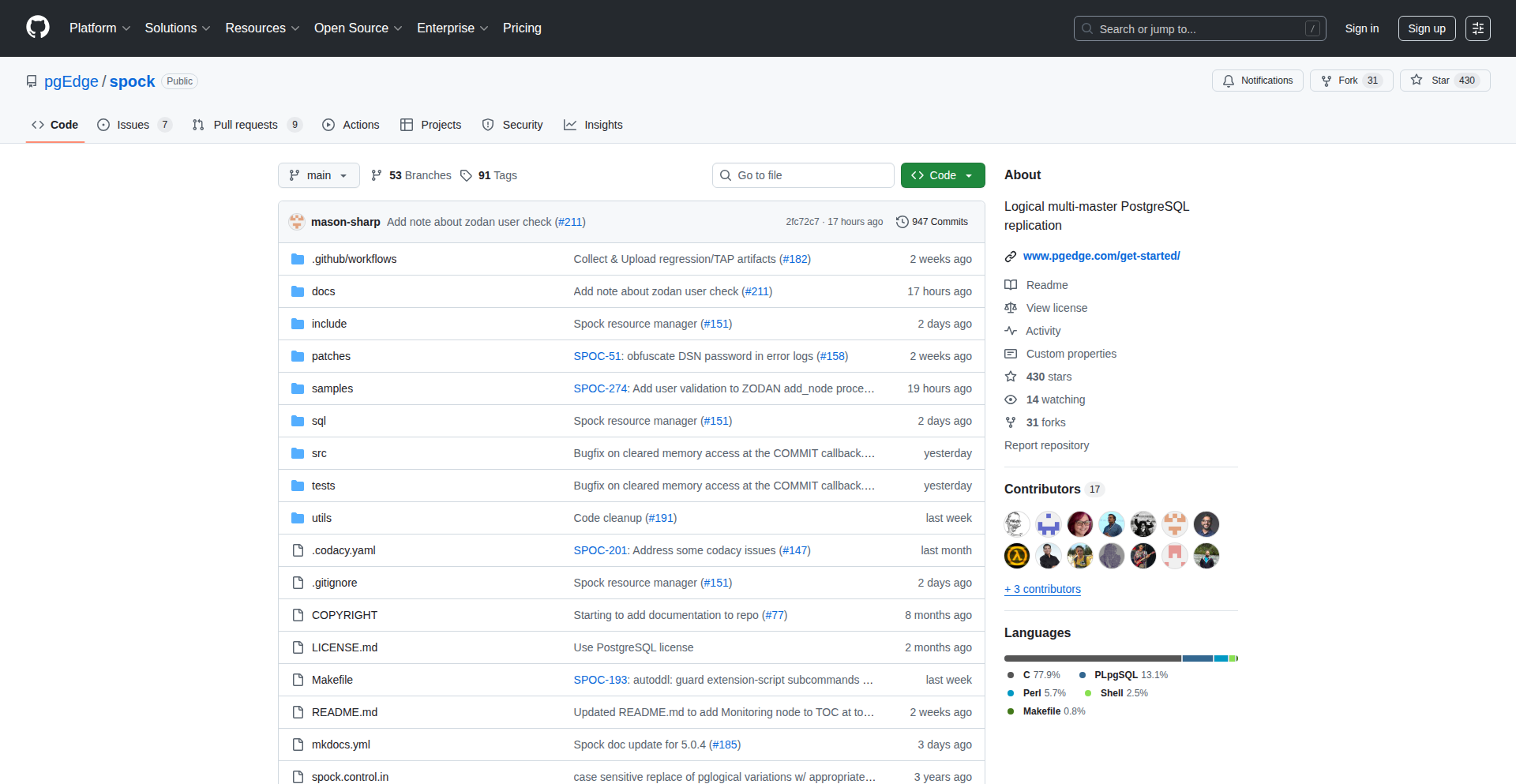1516x784 pixels.
Task: Switch to the Pull requests tab
Action: pyautogui.click(x=246, y=125)
